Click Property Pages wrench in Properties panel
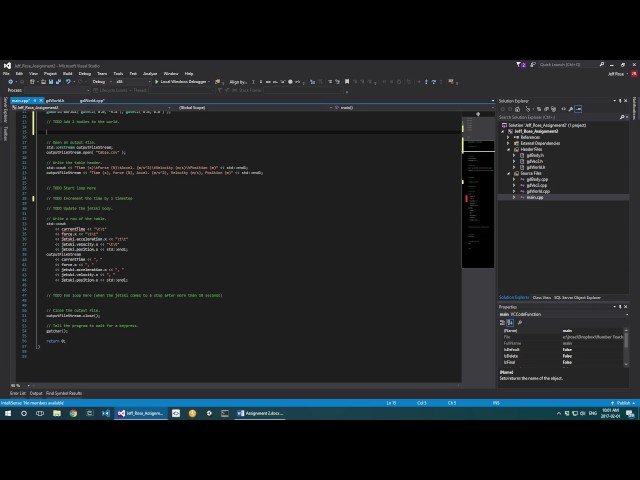The width and height of the screenshot is (640, 480). tap(520, 323)
